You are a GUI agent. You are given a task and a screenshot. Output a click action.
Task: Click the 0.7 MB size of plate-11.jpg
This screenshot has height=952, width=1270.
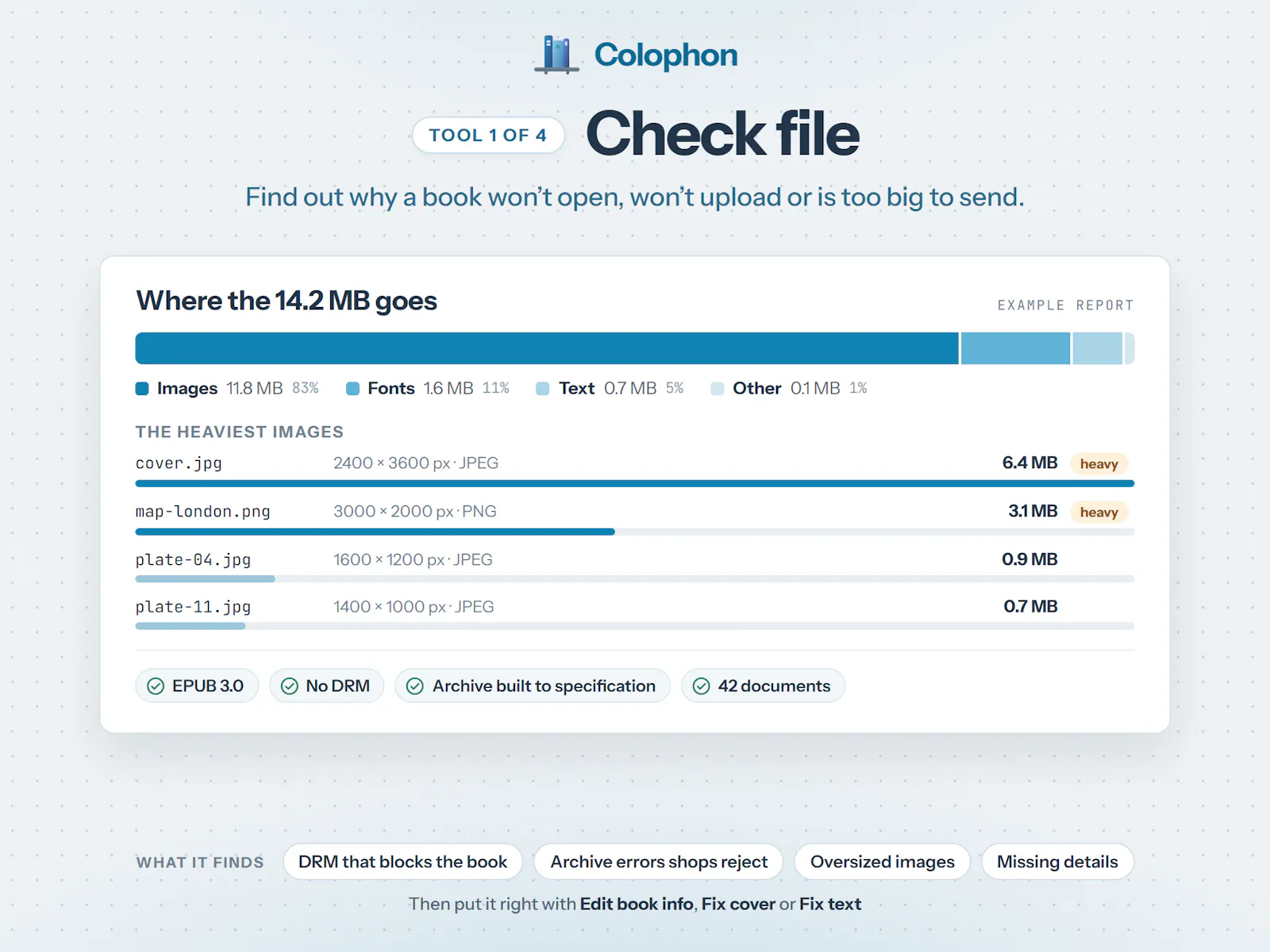pyautogui.click(x=1030, y=606)
